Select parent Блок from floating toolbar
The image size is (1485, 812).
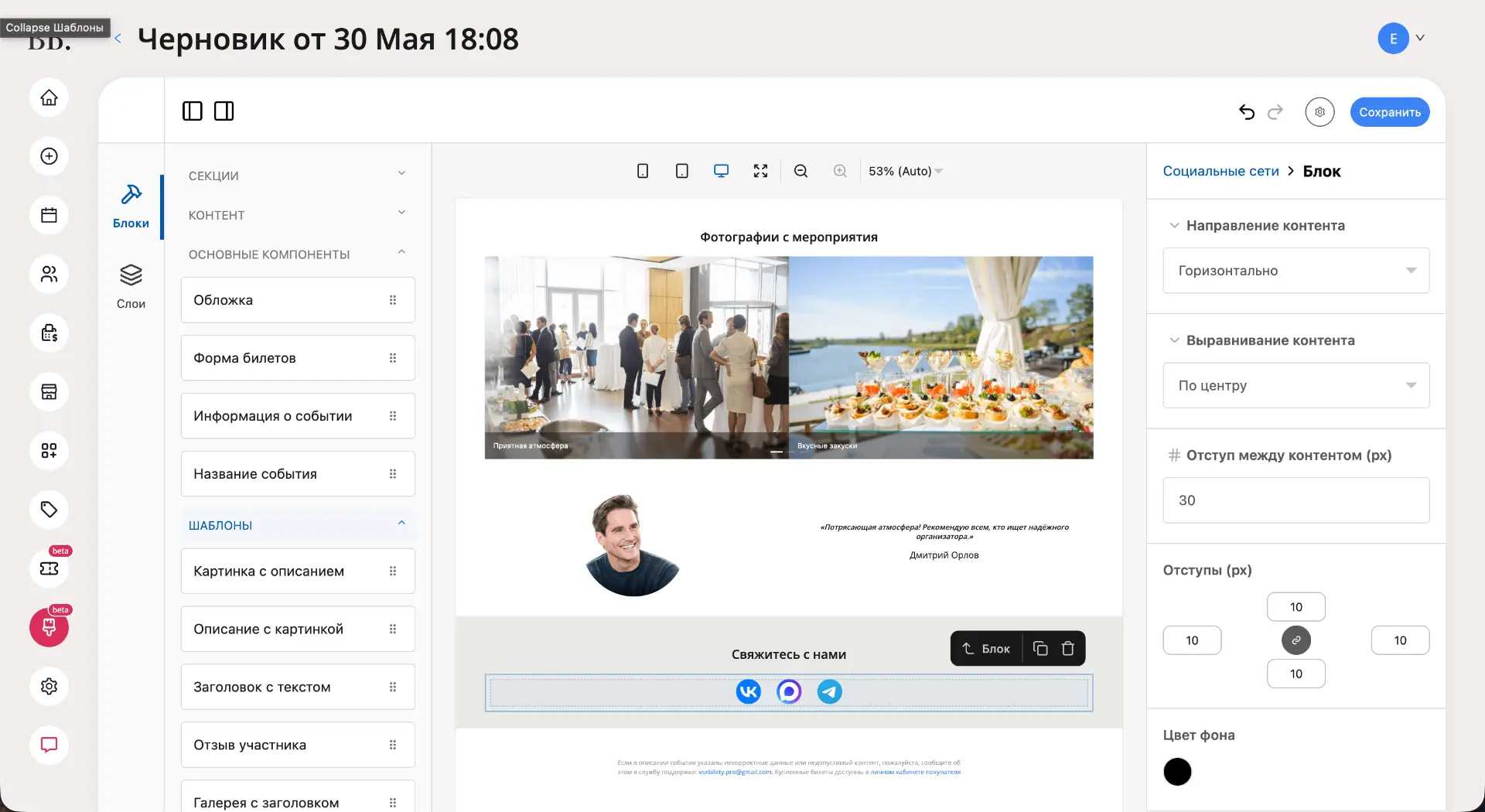click(986, 649)
